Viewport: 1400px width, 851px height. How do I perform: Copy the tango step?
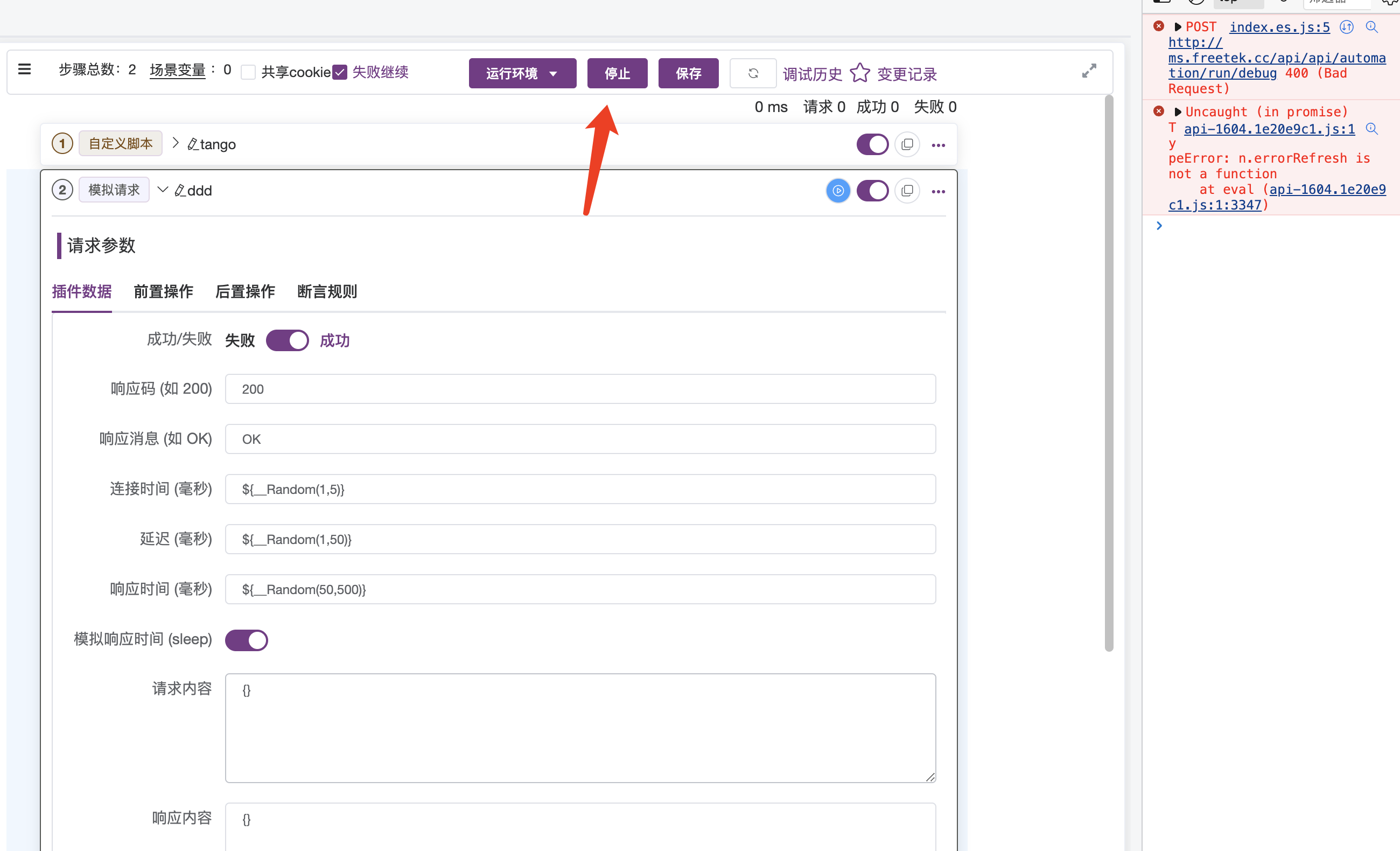point(907,144)
